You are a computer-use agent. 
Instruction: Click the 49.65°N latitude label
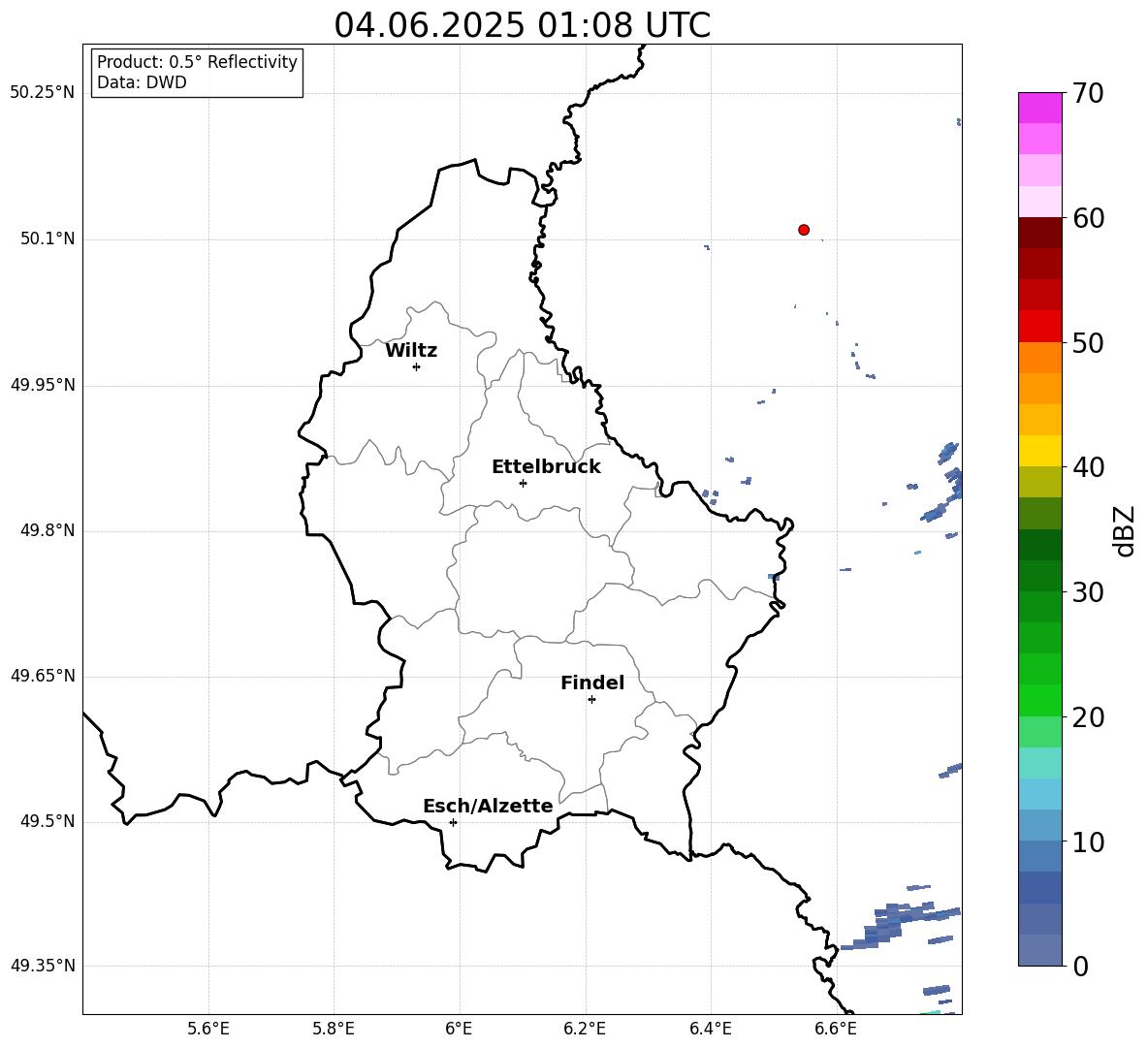(43, 677)
